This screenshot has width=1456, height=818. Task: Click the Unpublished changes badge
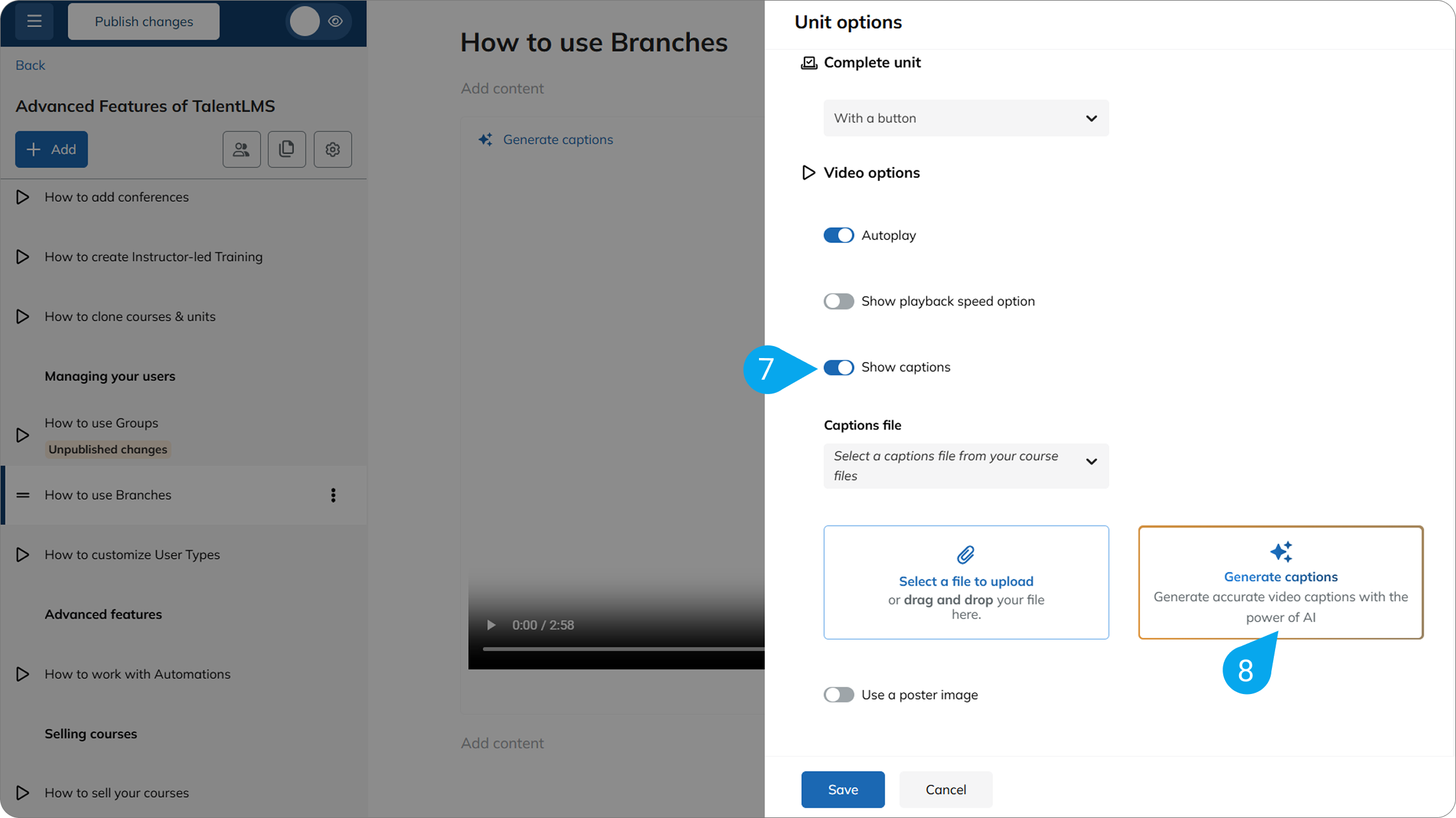tap(108, 449)
